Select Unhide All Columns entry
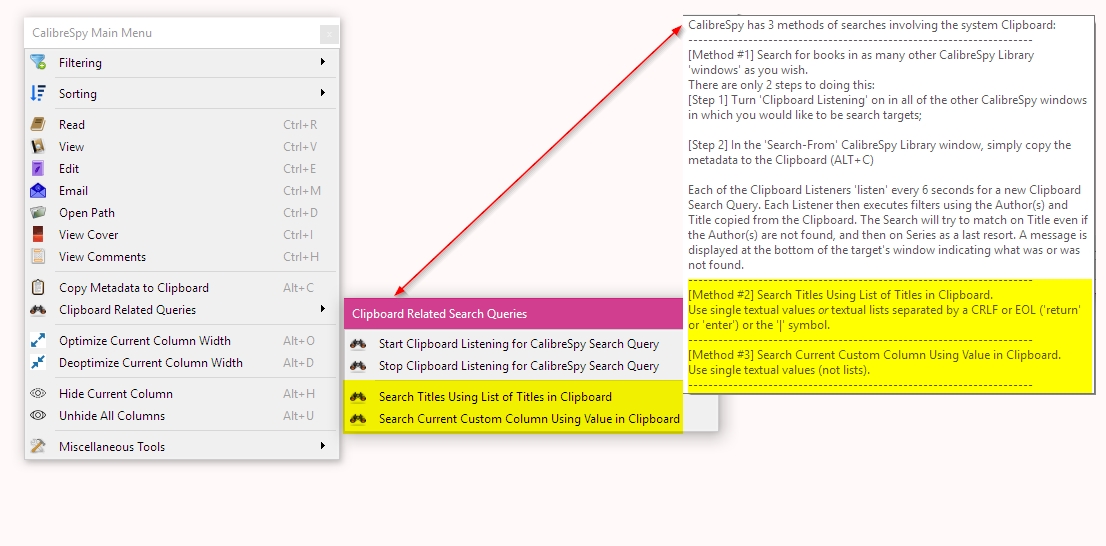1106x546 pixels. [x=182, y=415]
